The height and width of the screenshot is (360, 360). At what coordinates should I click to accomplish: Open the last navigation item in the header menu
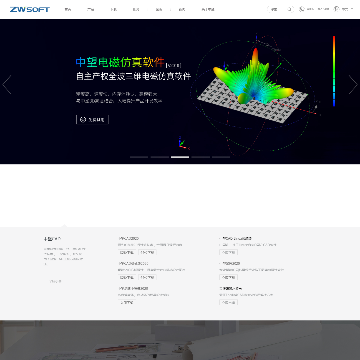click(x=208, y=9)
